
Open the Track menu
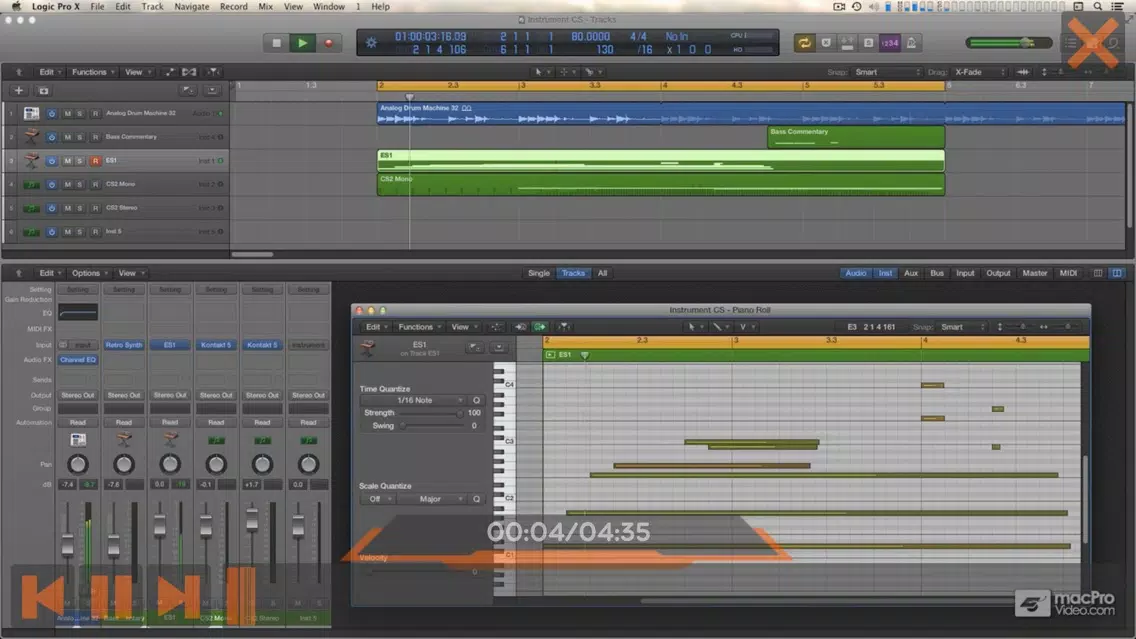click(152, 7)
